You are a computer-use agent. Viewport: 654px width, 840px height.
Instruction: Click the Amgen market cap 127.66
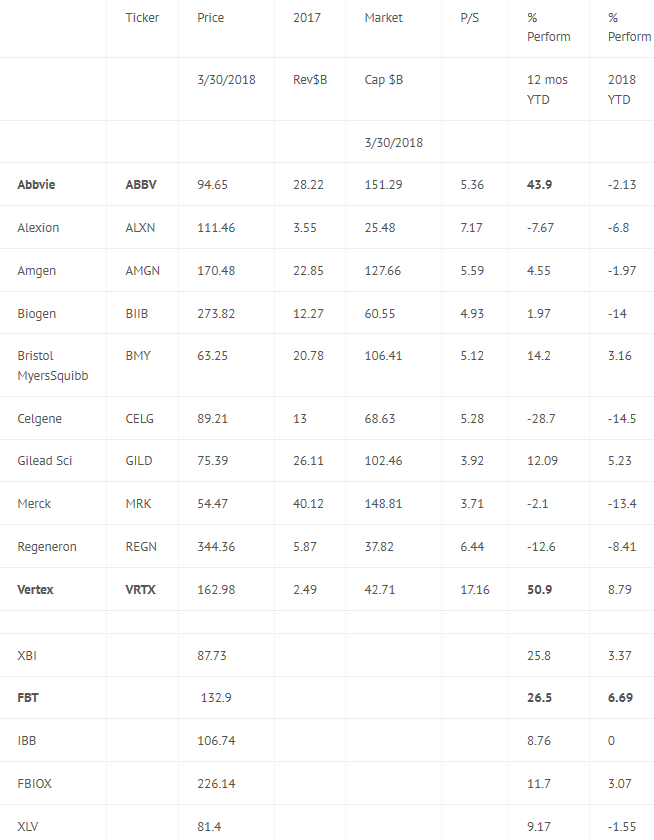[382, 271]
